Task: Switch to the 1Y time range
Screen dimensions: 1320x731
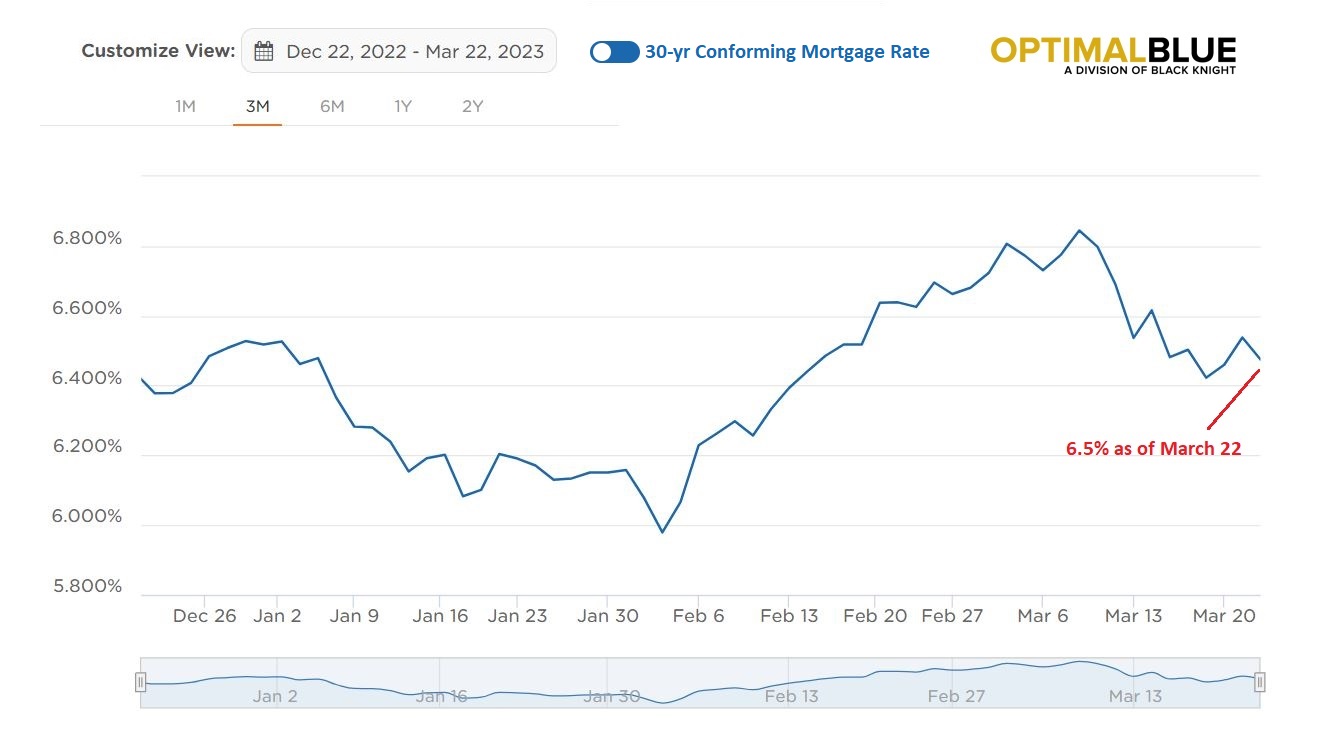Action: (x=402, y=106)
